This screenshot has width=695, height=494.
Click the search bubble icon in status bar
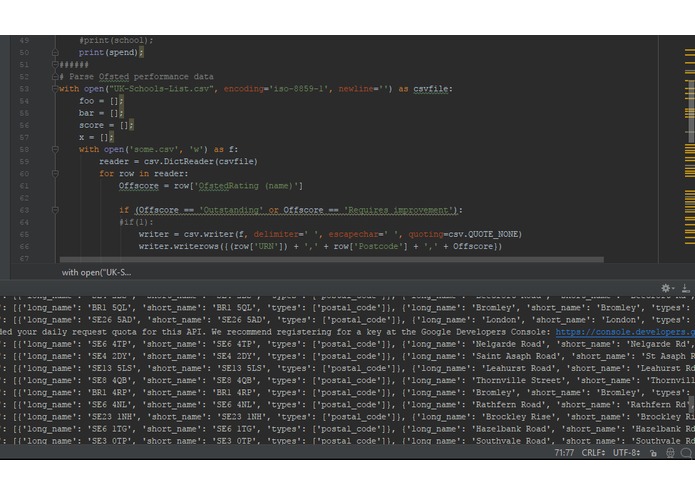(x=686, y=453)
